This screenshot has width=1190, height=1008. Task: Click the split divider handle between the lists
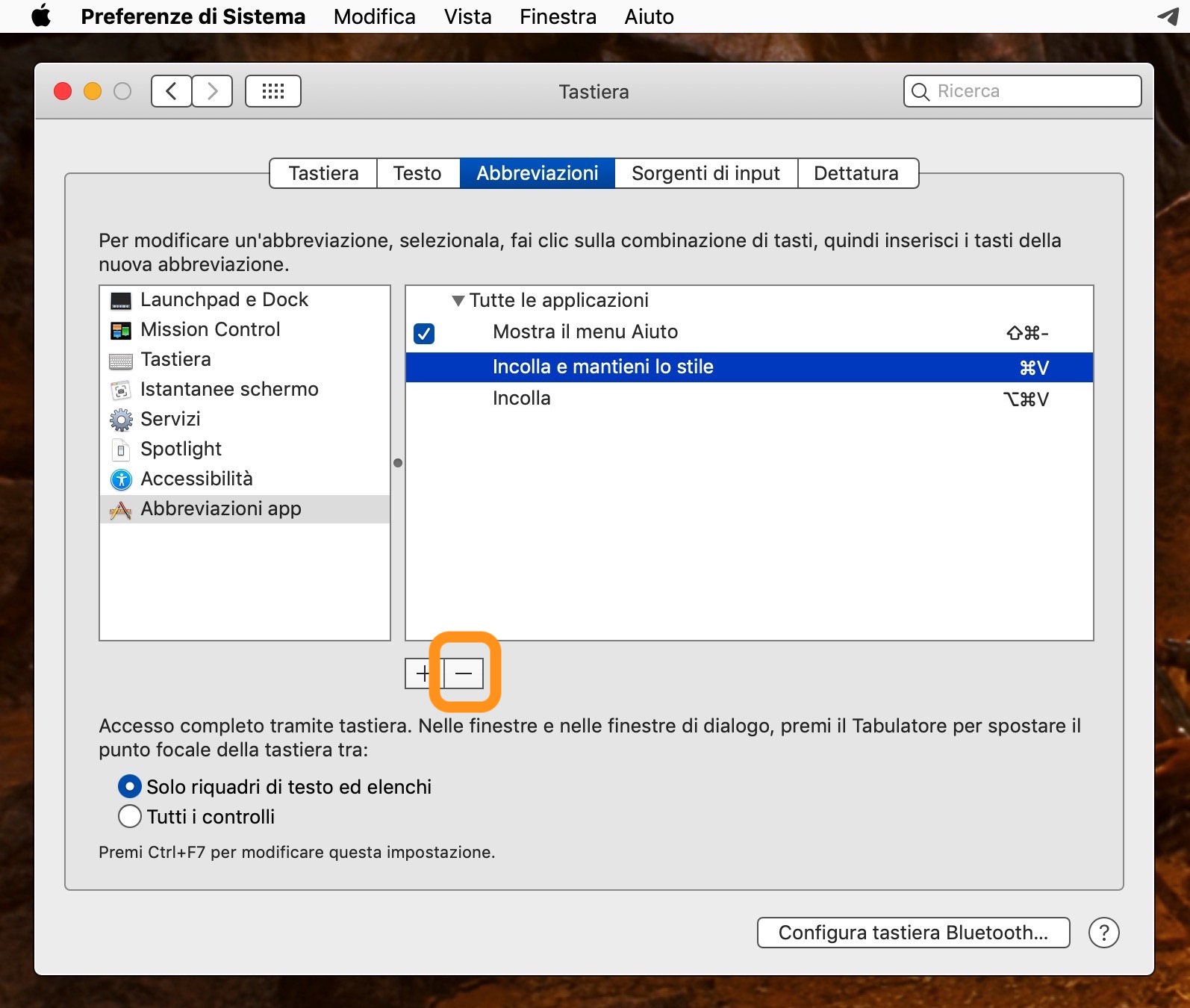398,463
